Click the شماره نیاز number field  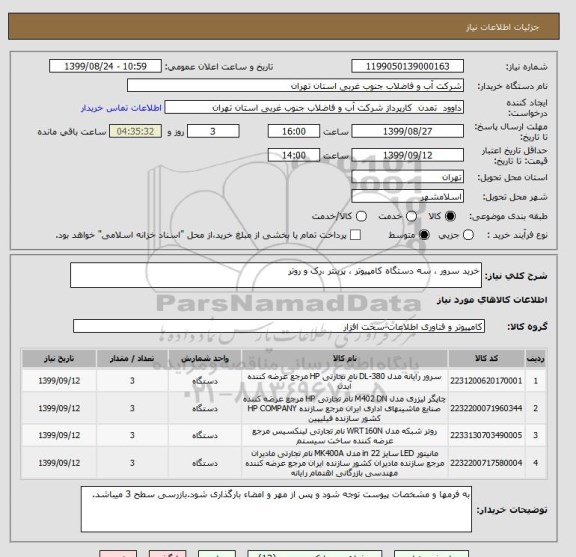click(x=407, y=66)
